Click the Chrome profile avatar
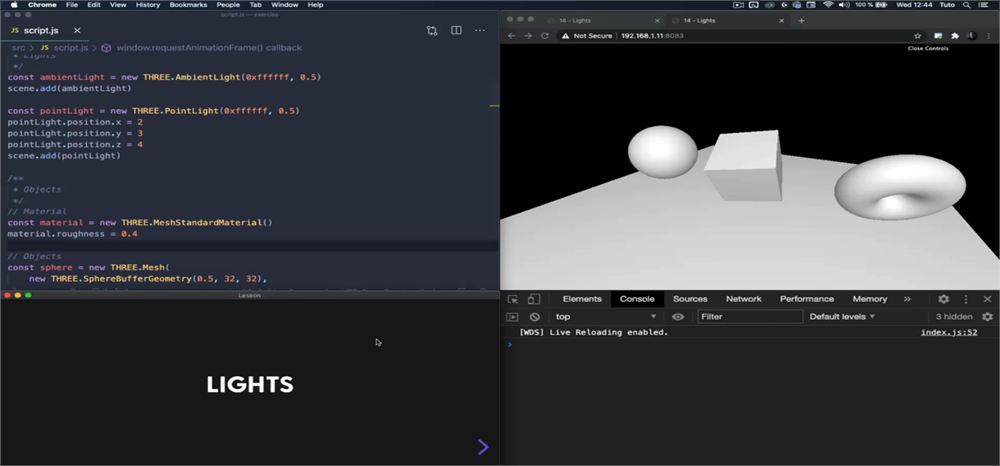1000x466 pixels. pyautogui.click(x=971, y=36)
